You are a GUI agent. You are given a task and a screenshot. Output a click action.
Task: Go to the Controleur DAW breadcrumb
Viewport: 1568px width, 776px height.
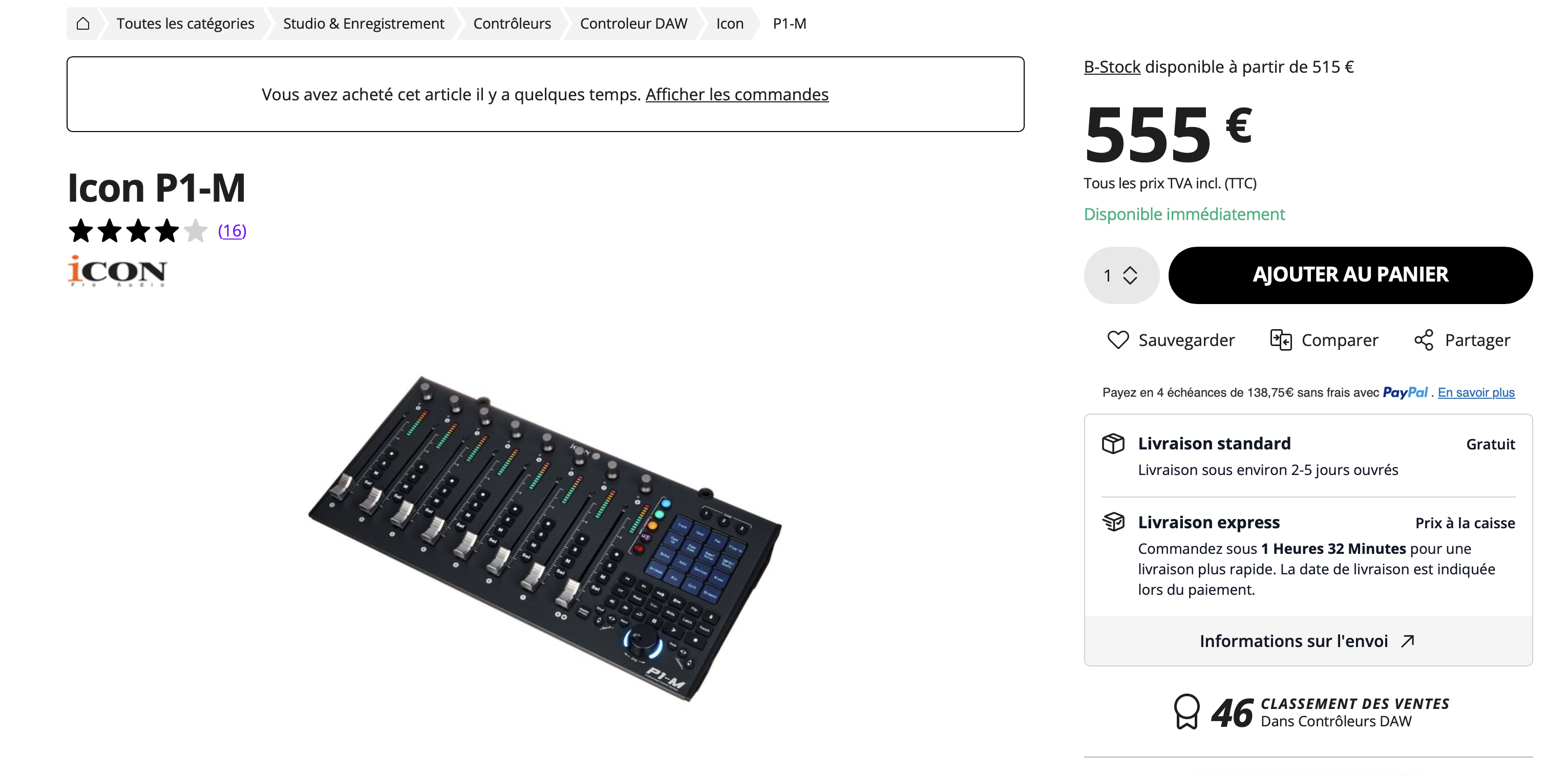coord(633,24)
